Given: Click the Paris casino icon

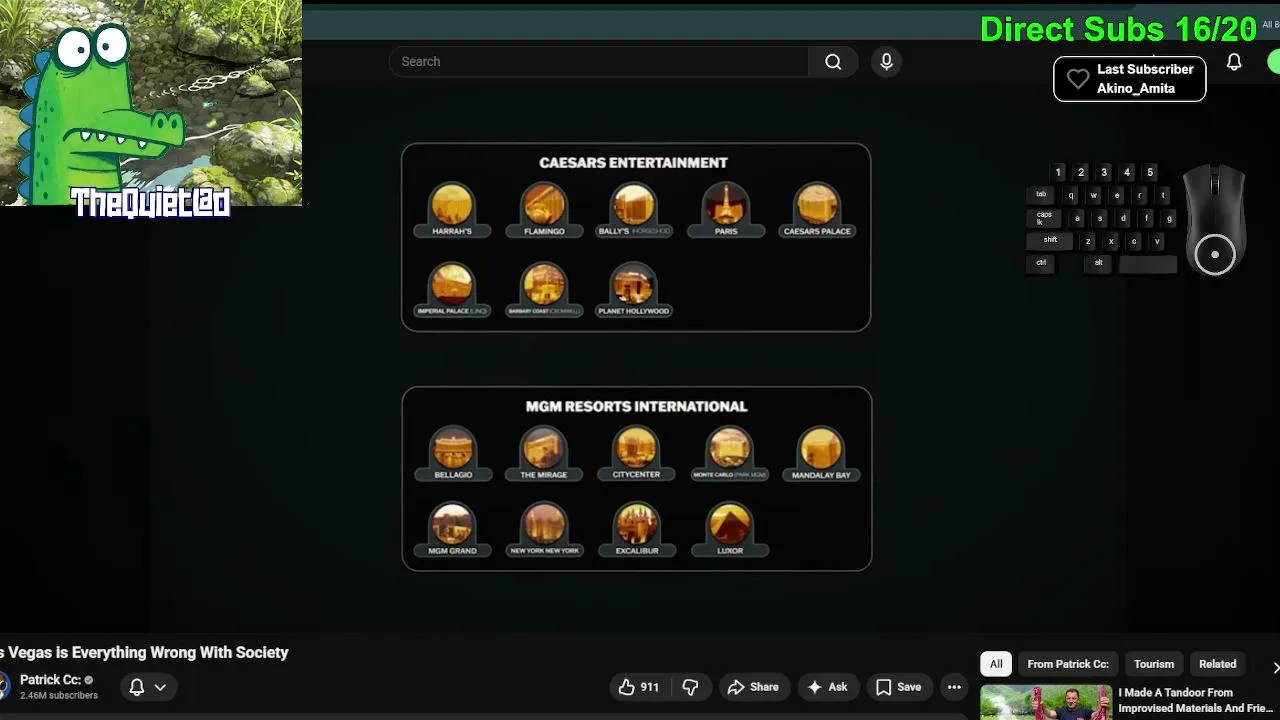Looking at the screenshot, I should click(726, 210).
